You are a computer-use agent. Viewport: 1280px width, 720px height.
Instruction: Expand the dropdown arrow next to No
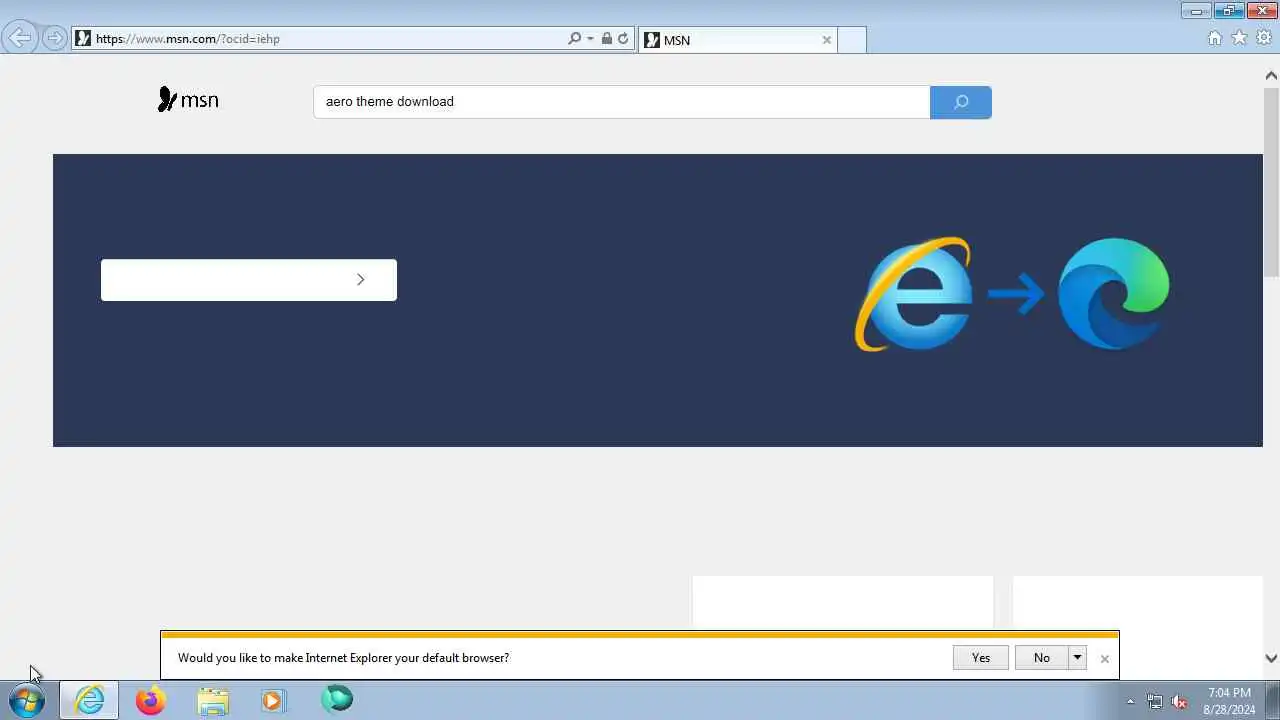(1077, 657)
